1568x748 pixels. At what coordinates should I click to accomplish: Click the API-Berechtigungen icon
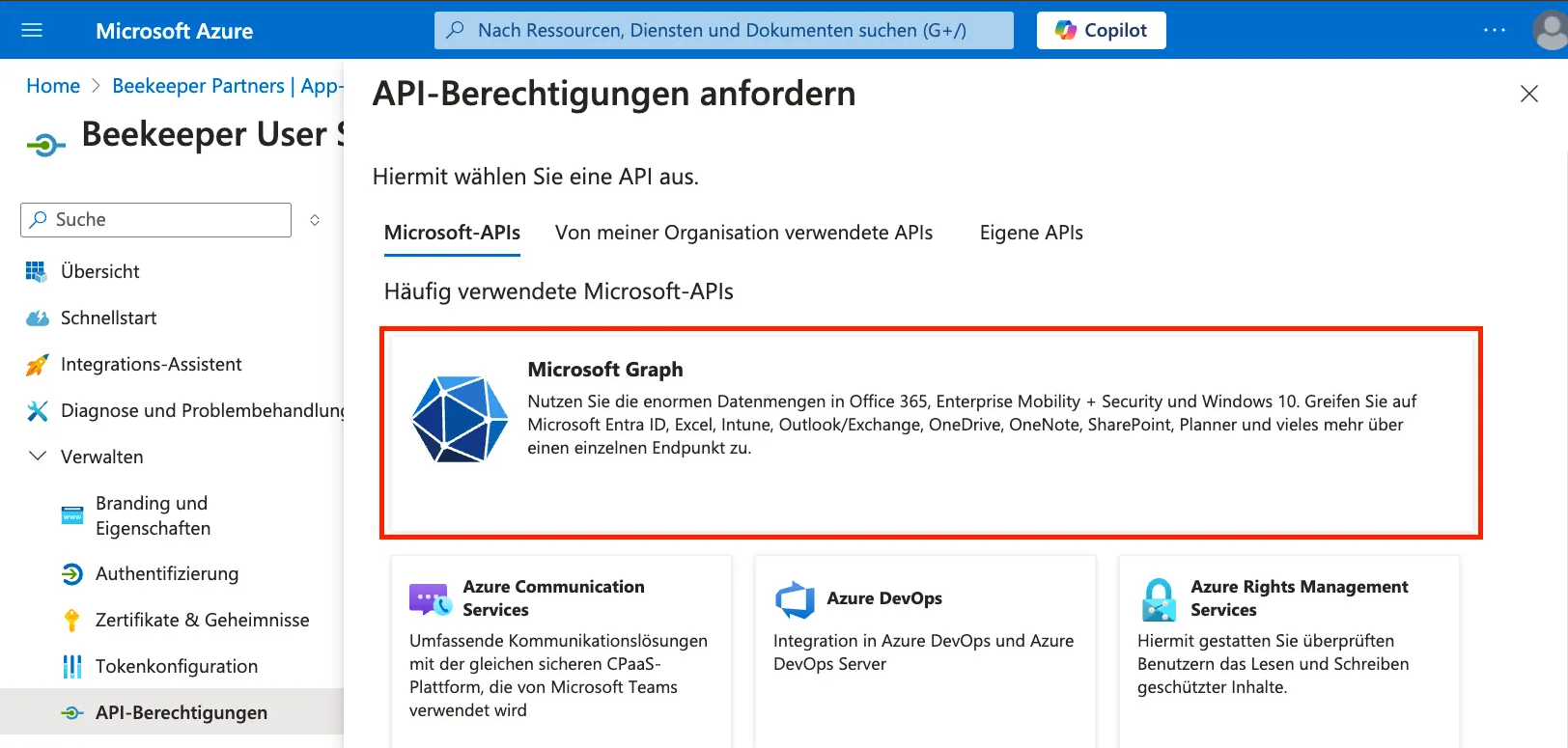[x=72, y=712]
